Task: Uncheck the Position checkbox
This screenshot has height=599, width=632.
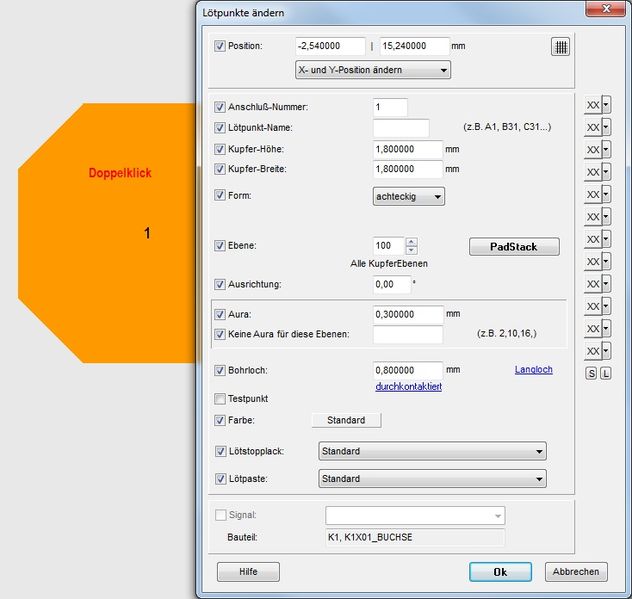Action: (220, 46)
